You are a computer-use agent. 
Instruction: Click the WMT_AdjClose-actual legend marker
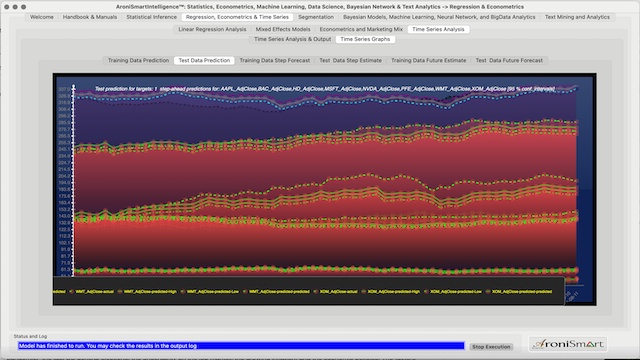point(71,291)
